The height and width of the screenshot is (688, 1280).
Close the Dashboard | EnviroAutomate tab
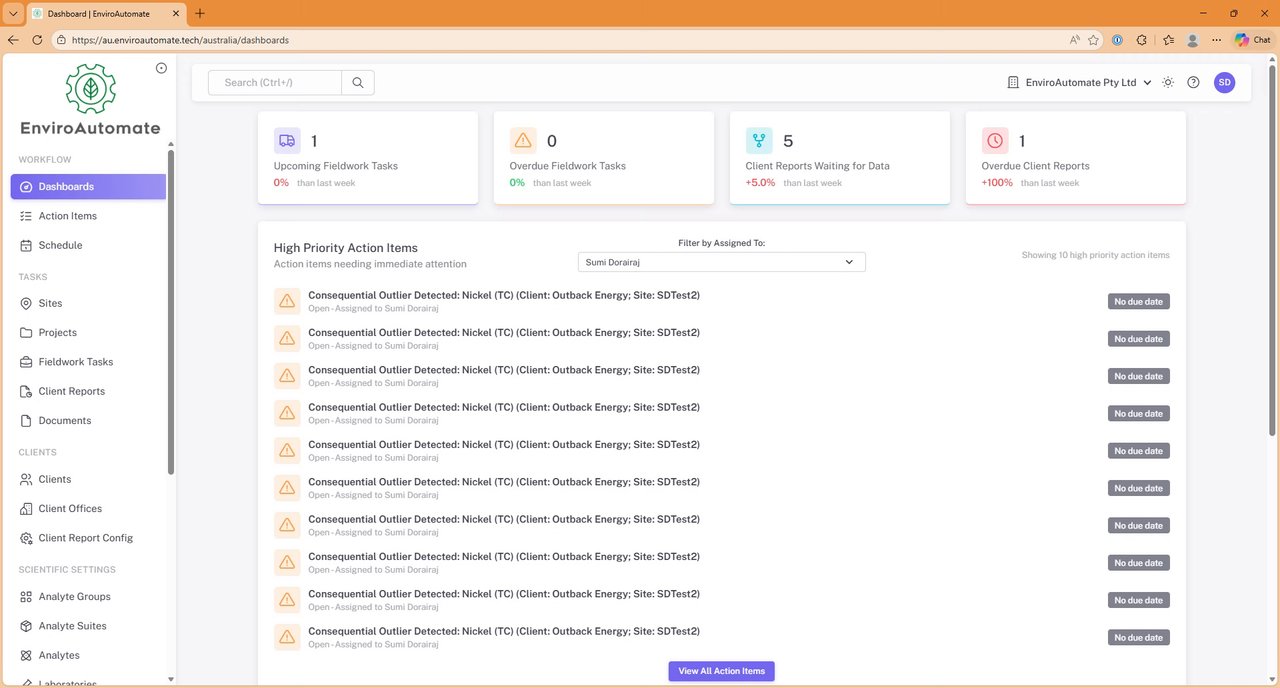(x=176, y=14)
